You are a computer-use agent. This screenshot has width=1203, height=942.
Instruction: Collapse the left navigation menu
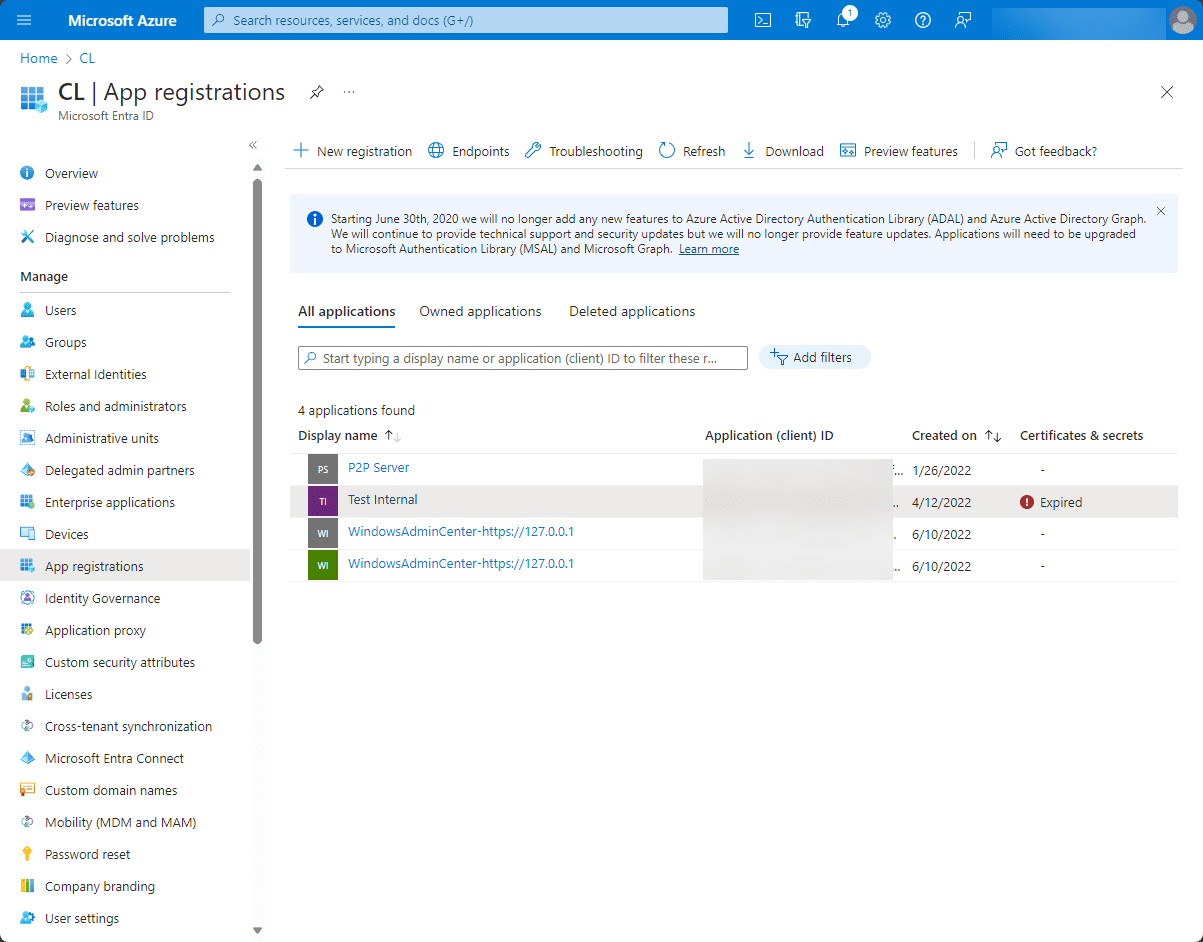253,145
